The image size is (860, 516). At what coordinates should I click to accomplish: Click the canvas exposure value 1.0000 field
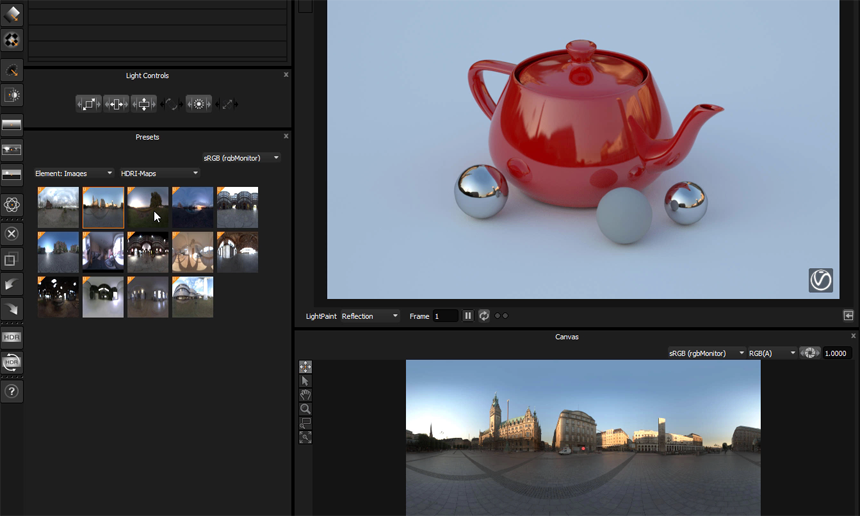(836, 353)
